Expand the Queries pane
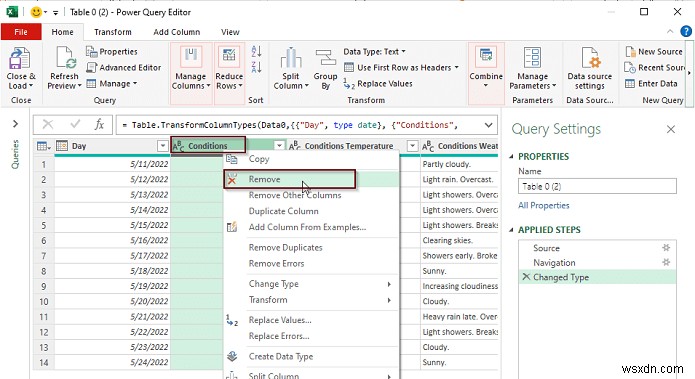This screenshot has height=379, width=695. [16, 124]
